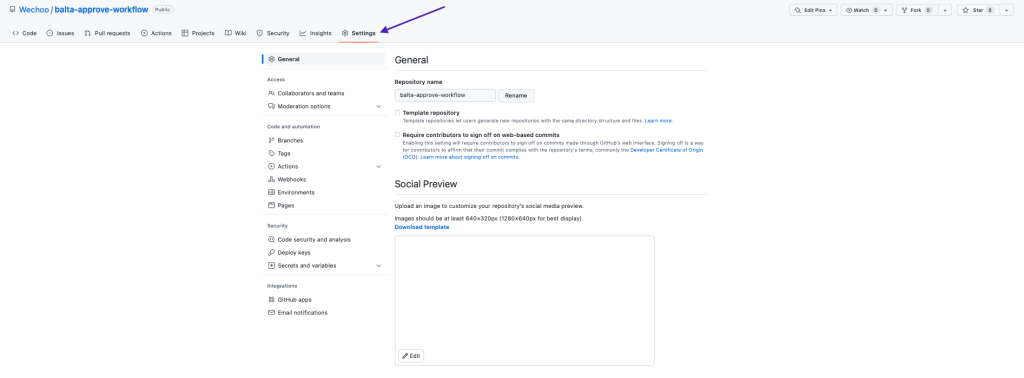The height and width of the screenshot is (378, 1024).
Task: Open the Security tab
Action: 273,33
